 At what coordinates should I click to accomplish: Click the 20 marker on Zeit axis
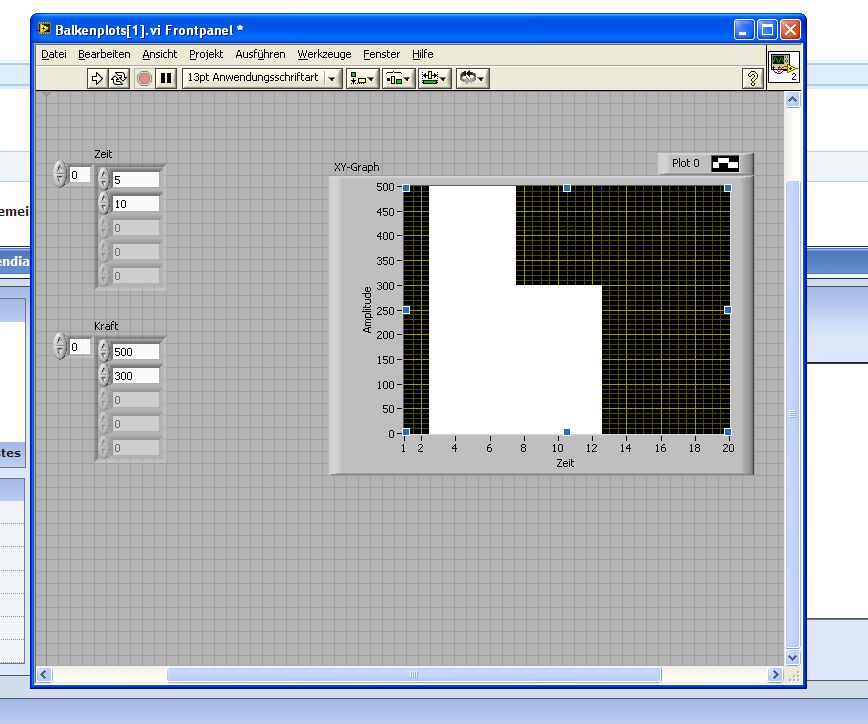[x=728, y=448]
